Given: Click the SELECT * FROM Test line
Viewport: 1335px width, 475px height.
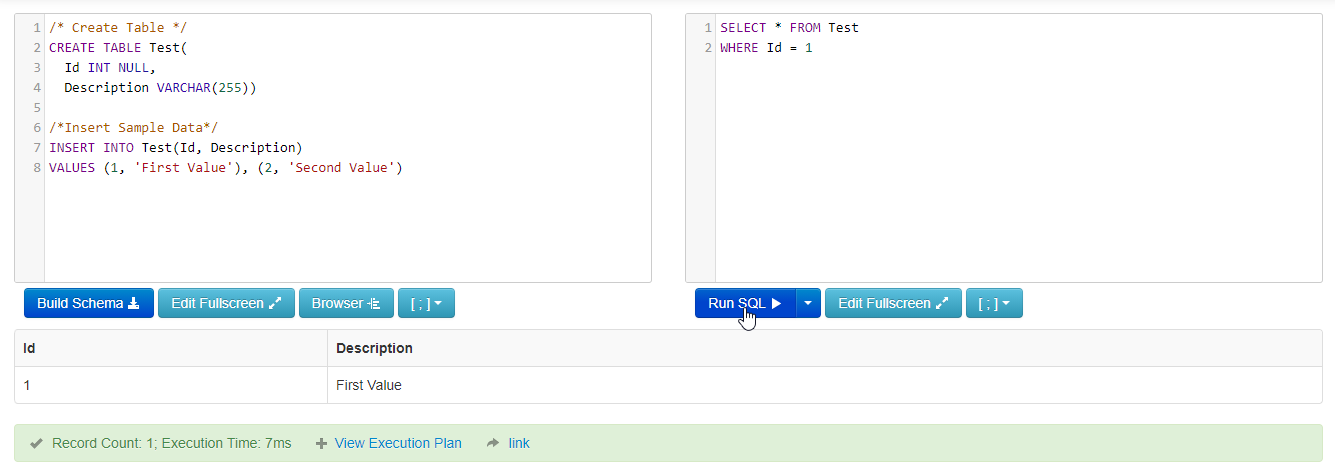Looking at the screenshot, I should coord(789,27).
